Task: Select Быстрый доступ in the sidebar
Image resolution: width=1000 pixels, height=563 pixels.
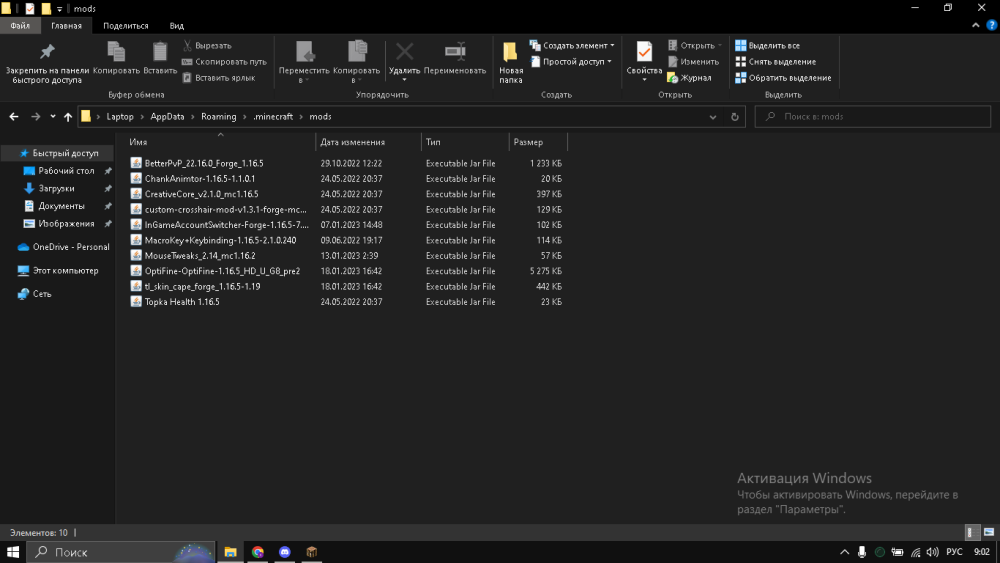Action: click(x=59, y=153)
